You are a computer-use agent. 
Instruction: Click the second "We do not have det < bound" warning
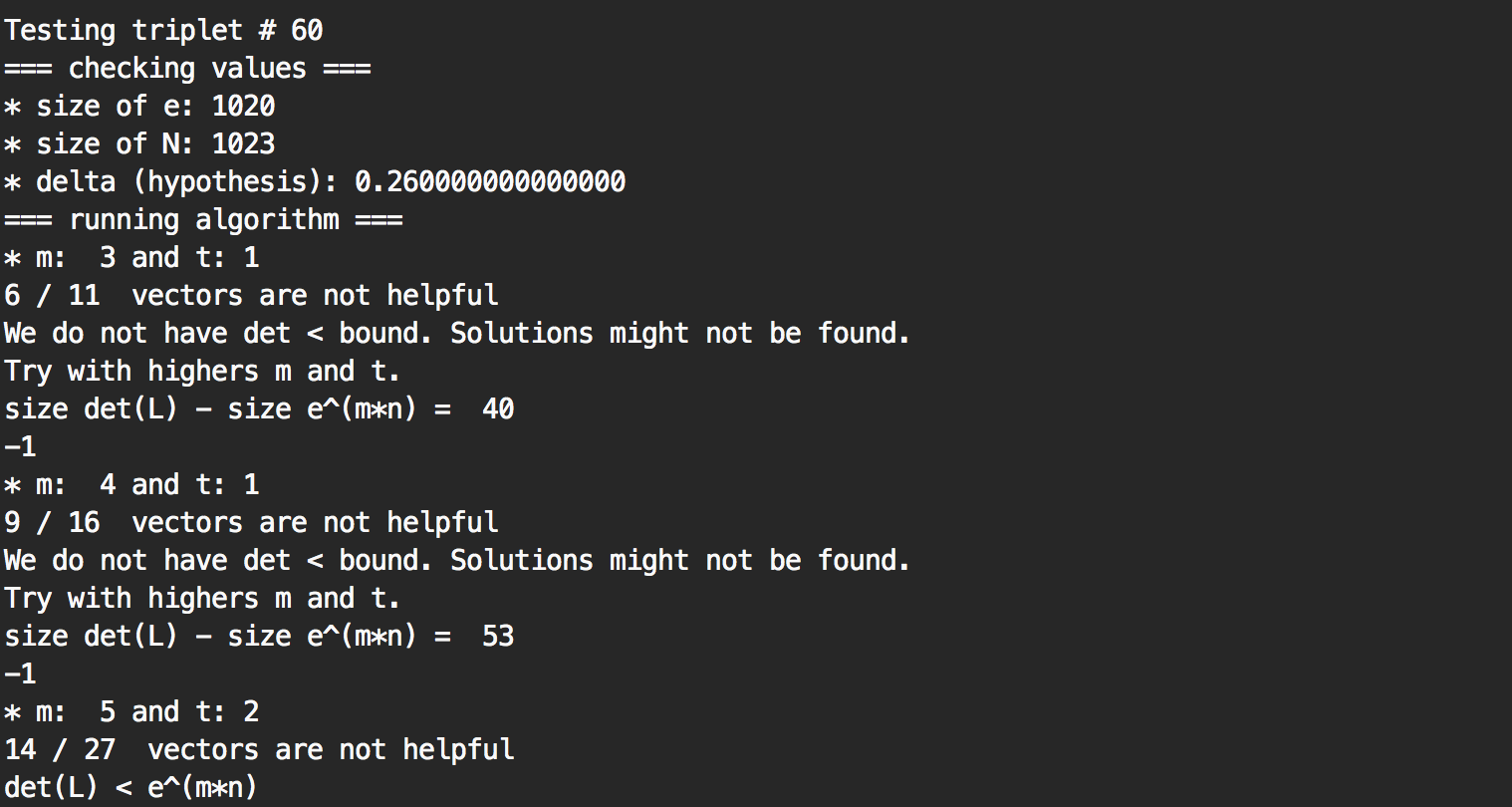point(456,560)
